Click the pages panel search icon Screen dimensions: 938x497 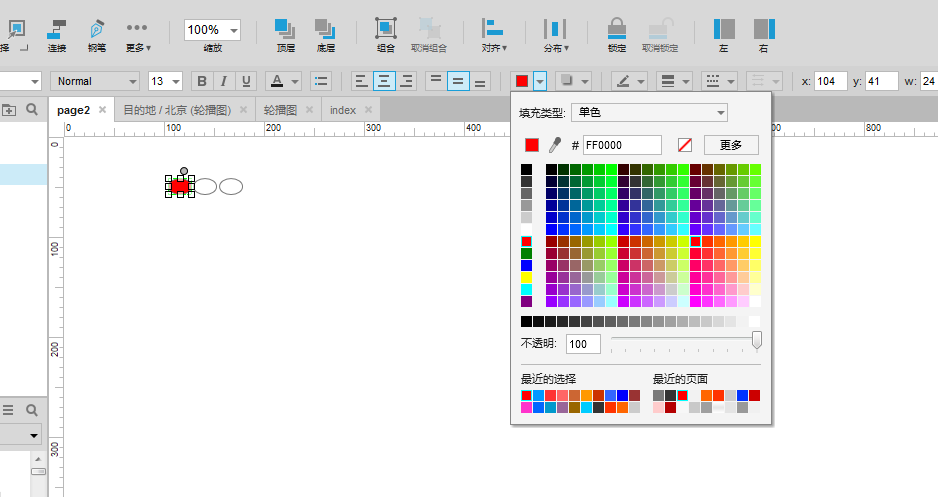pos(32,109)
